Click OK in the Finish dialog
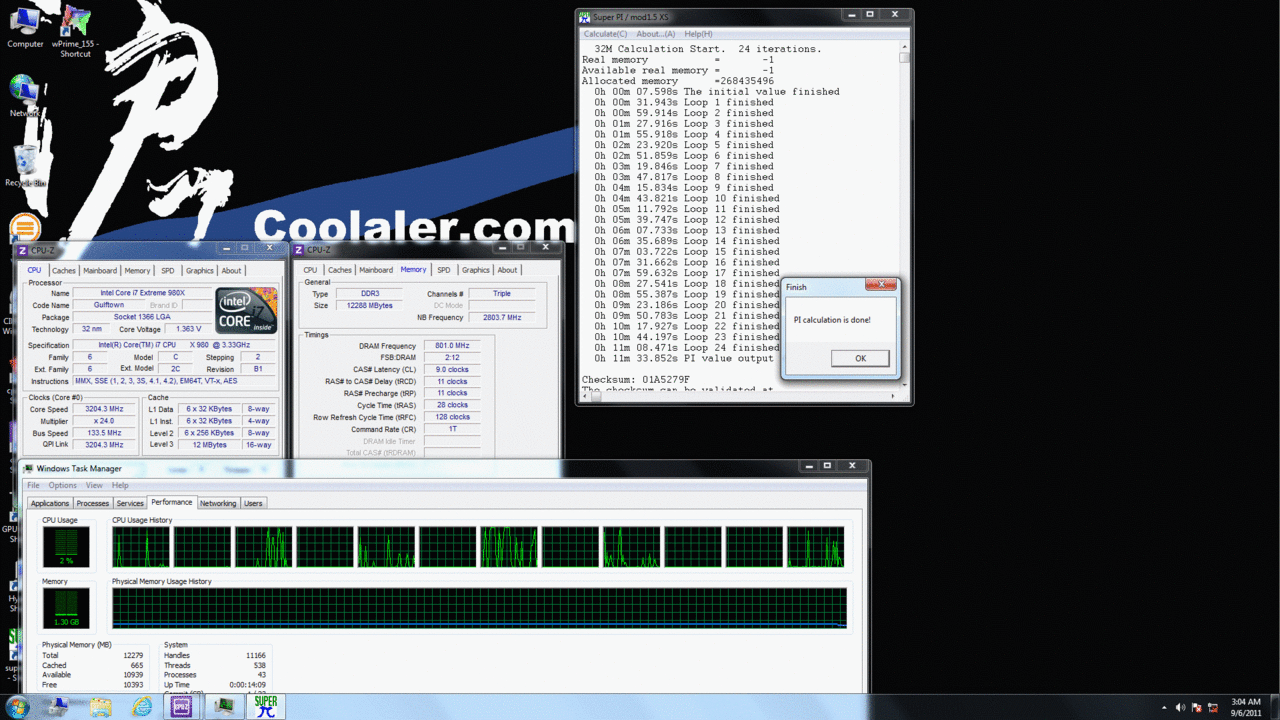Image resolution: width=1280 pixels, height=720 pixels. click(x=860, y=358)
